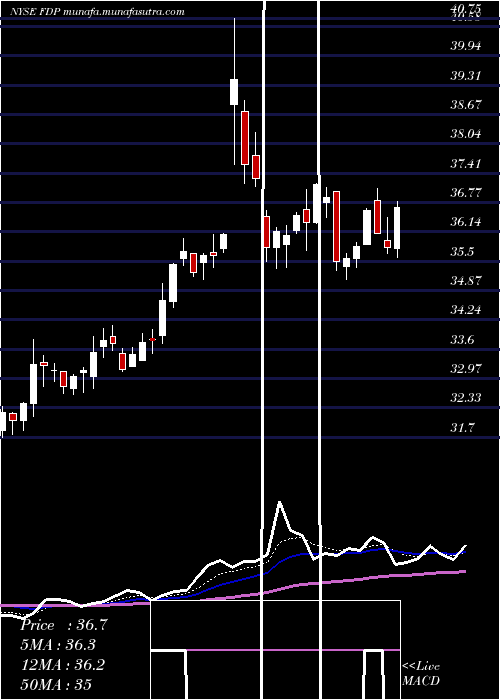Click the 5MA : 36.3 readout
Viewport: 500px width, 700px height.
[x=58, y=645]
